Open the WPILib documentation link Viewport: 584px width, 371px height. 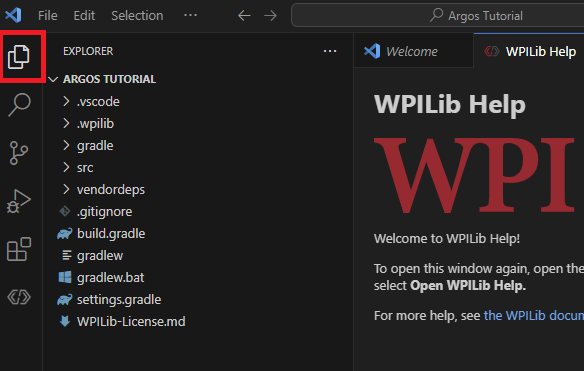pos(534,315)
